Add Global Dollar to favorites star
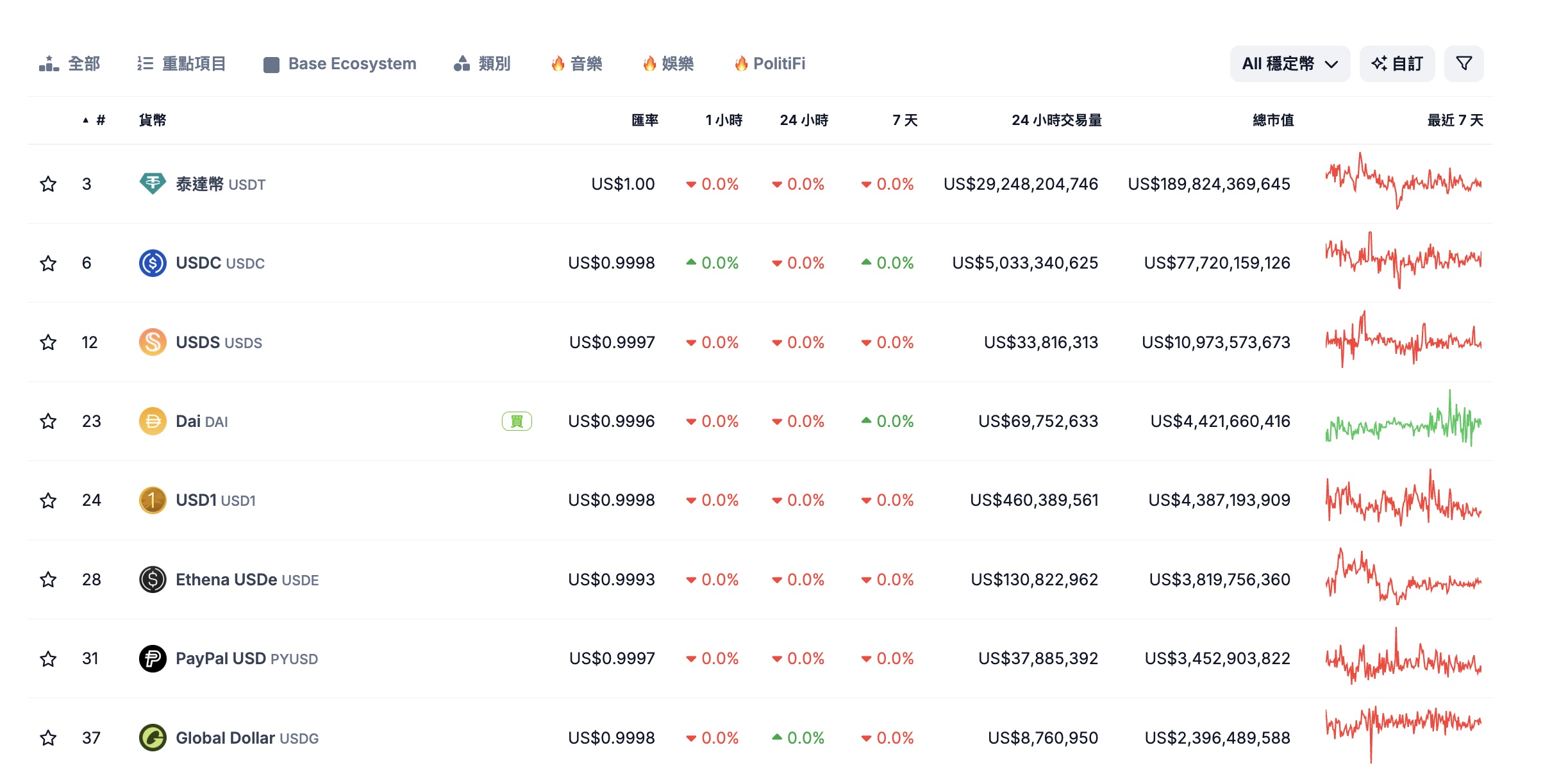The width and height of the screenshot is (1568, 777). click(48, 738)
